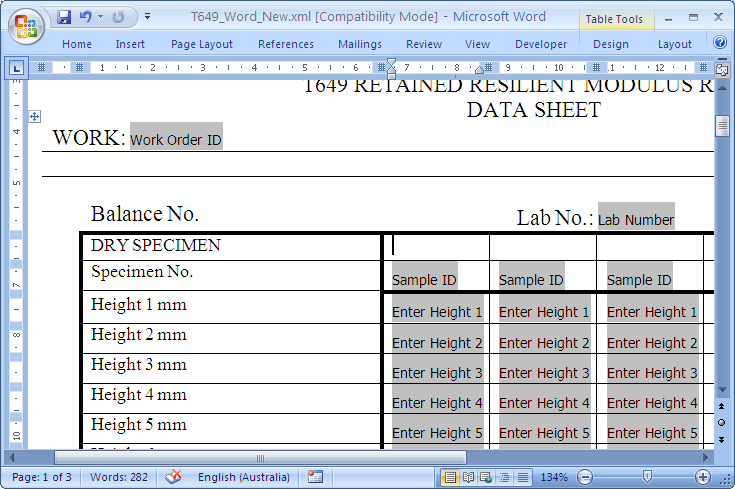
Task: Open the Page Layout ribbon tab
Action: coord(201,44)
